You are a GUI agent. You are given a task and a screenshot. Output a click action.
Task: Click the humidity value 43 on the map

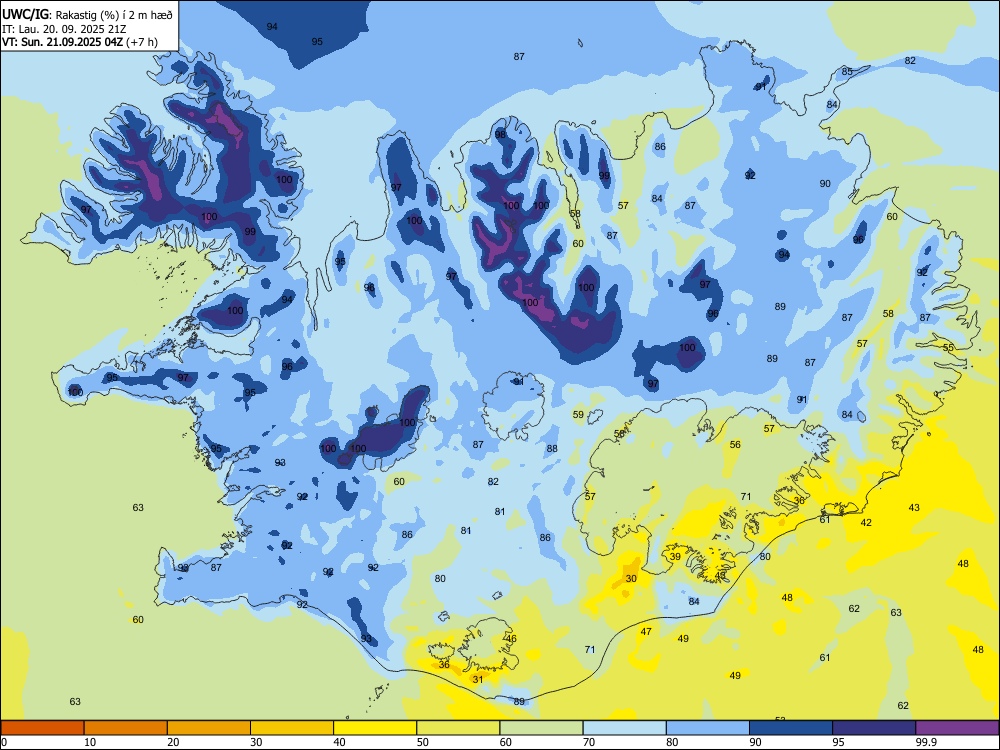(x=914, y=508)
